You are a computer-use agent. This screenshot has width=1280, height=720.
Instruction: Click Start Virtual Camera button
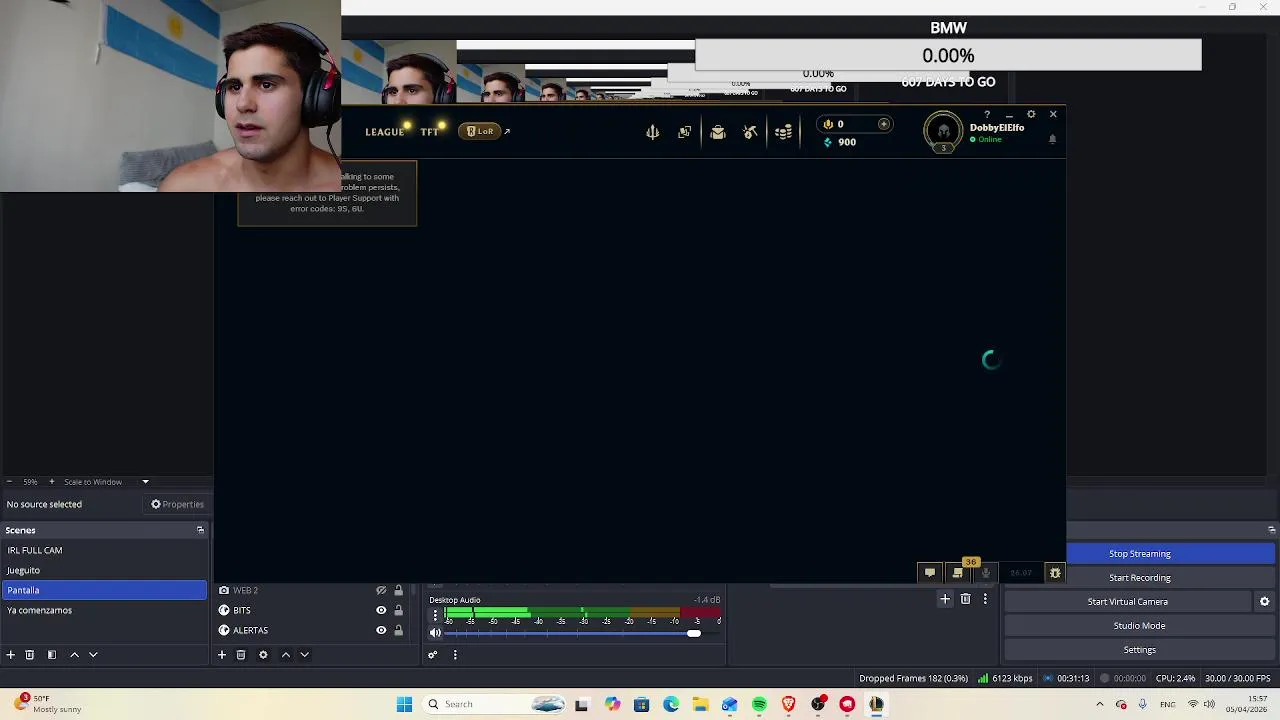[1127, 602]
